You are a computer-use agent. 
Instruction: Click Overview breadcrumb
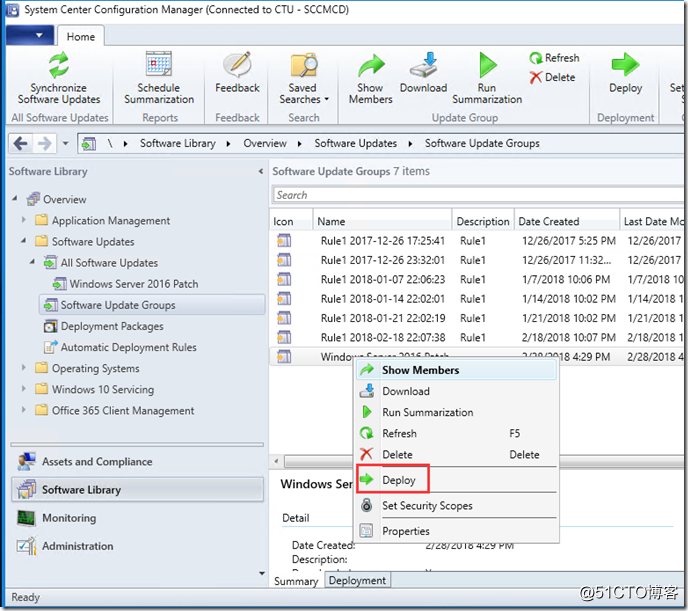pos(265,143)
